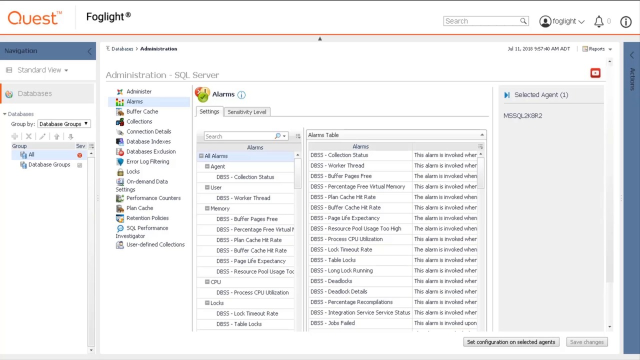Click the Alarms info icon

[242, 95]
